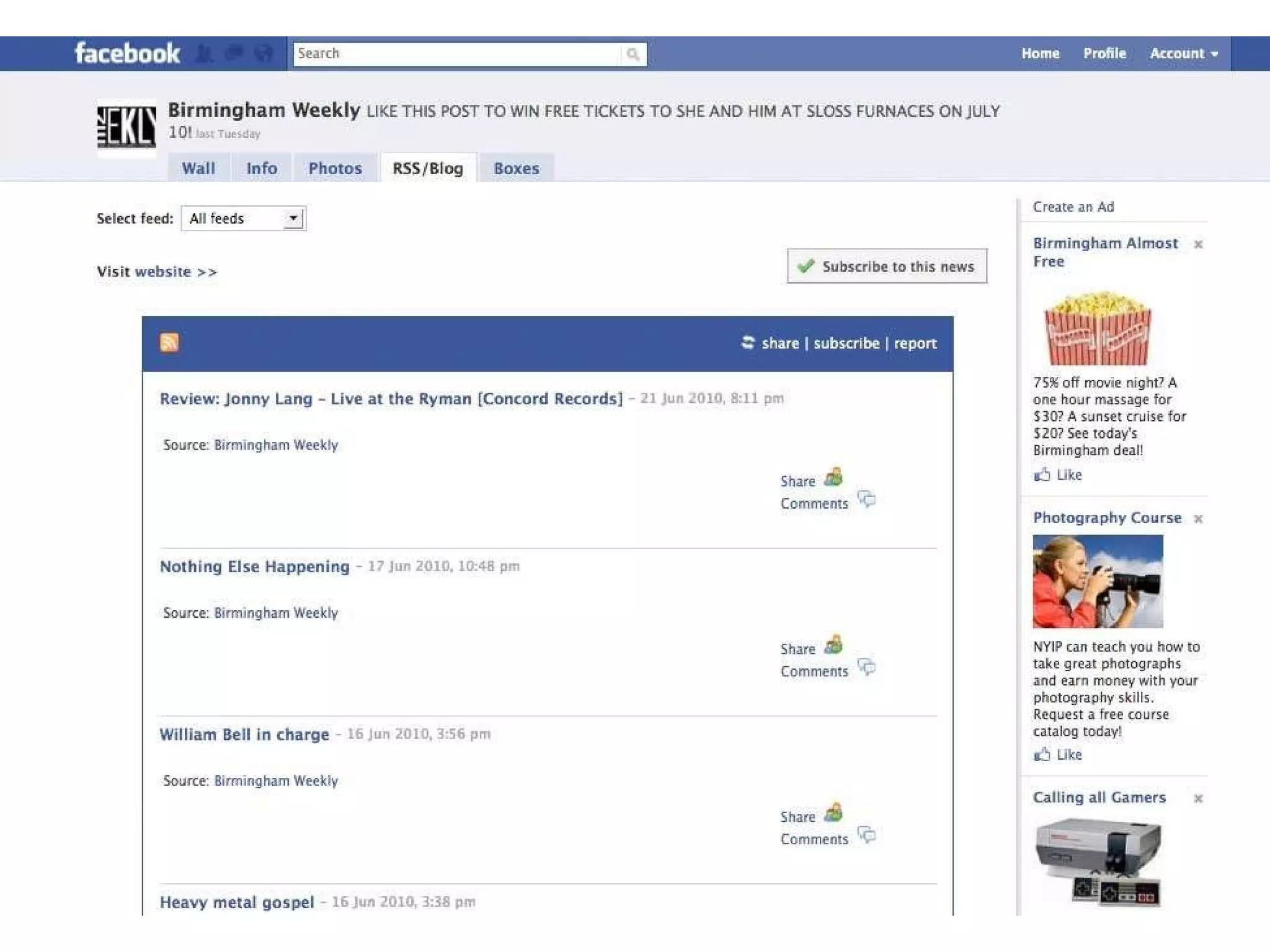Viewport: 1270px width, 952px height.
Task: Click the popcorn ad thumbnail
Action: pos(1098,328)
